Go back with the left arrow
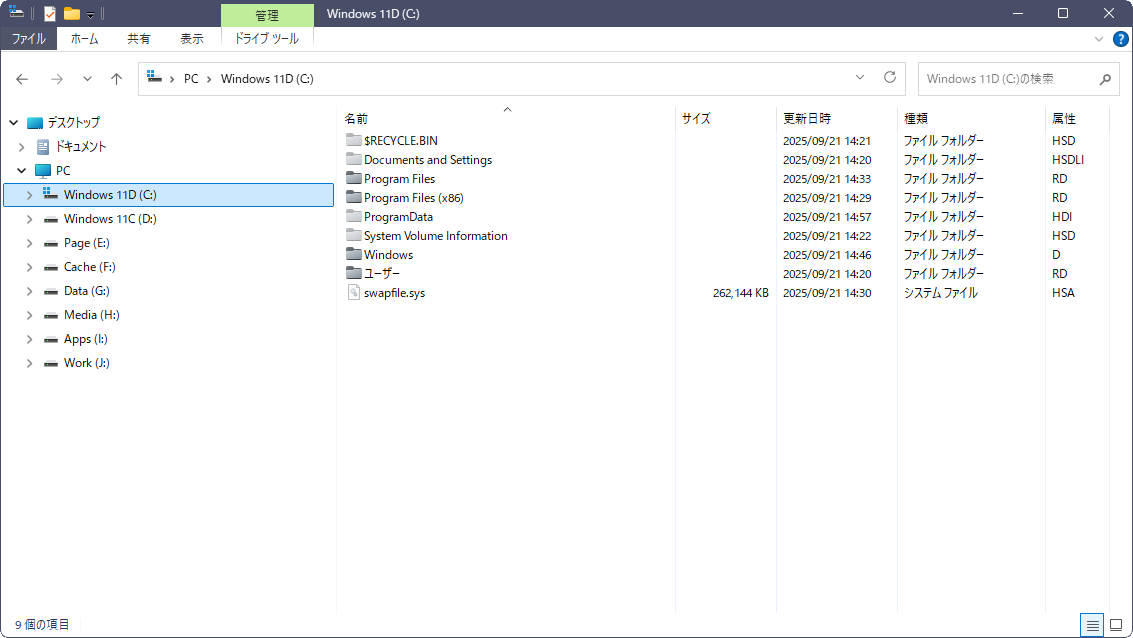Image resolution: width=1133 pixels, height=638 pixels. (22, 79)
